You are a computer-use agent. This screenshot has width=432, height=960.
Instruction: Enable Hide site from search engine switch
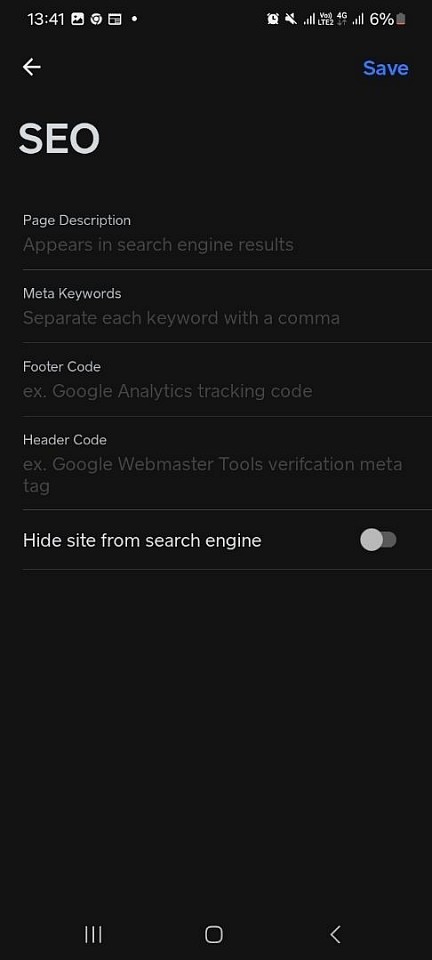(x=378, y=540)
